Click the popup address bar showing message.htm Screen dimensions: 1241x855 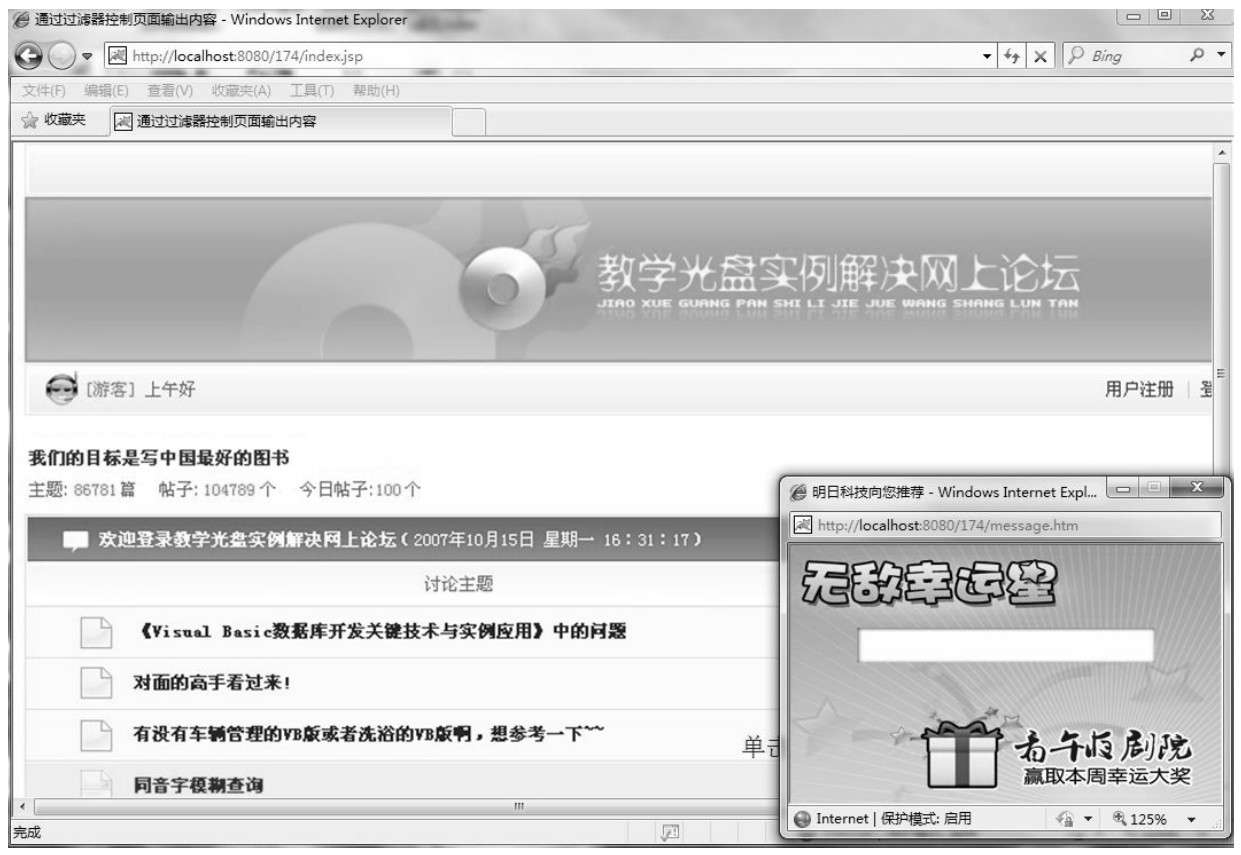pos(1005,525)
